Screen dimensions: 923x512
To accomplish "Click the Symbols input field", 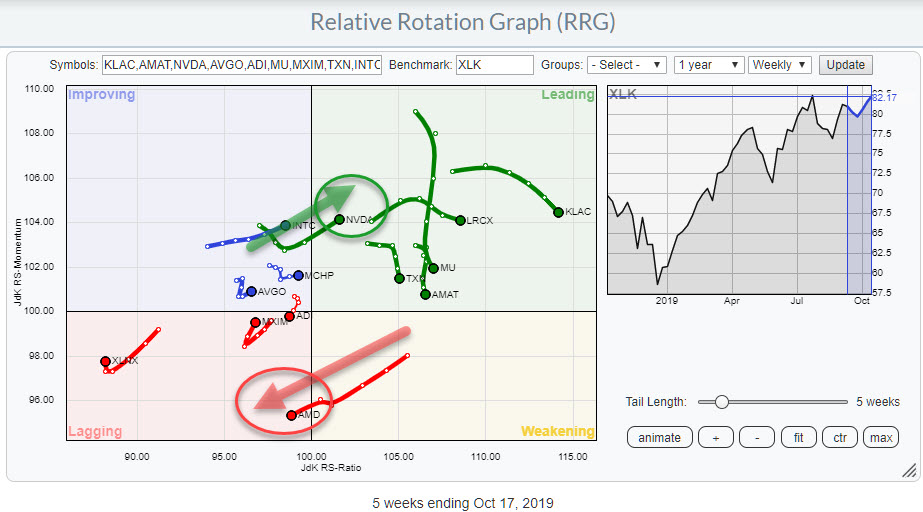I will pyautogui.click(x=242, y=65).
